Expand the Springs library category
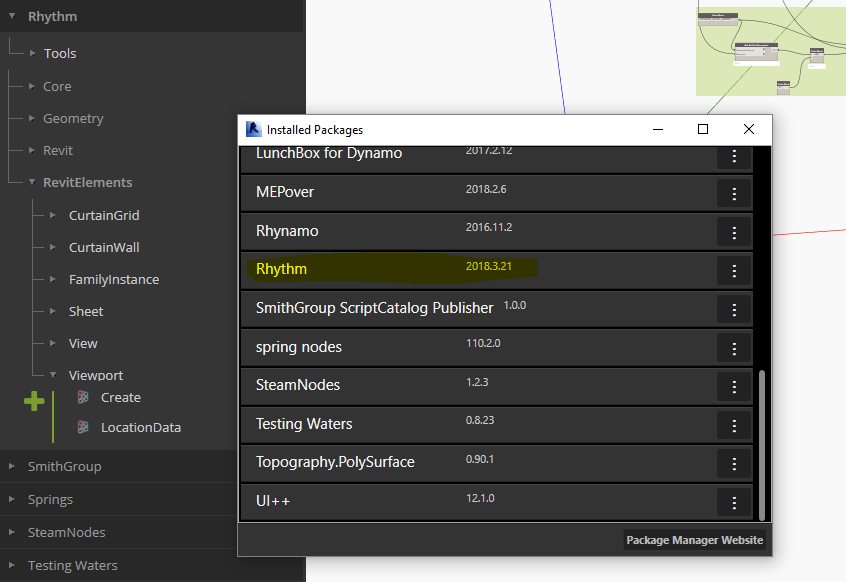Image resolution: width=846 pixels, height=582 pixels. point(11,499)
